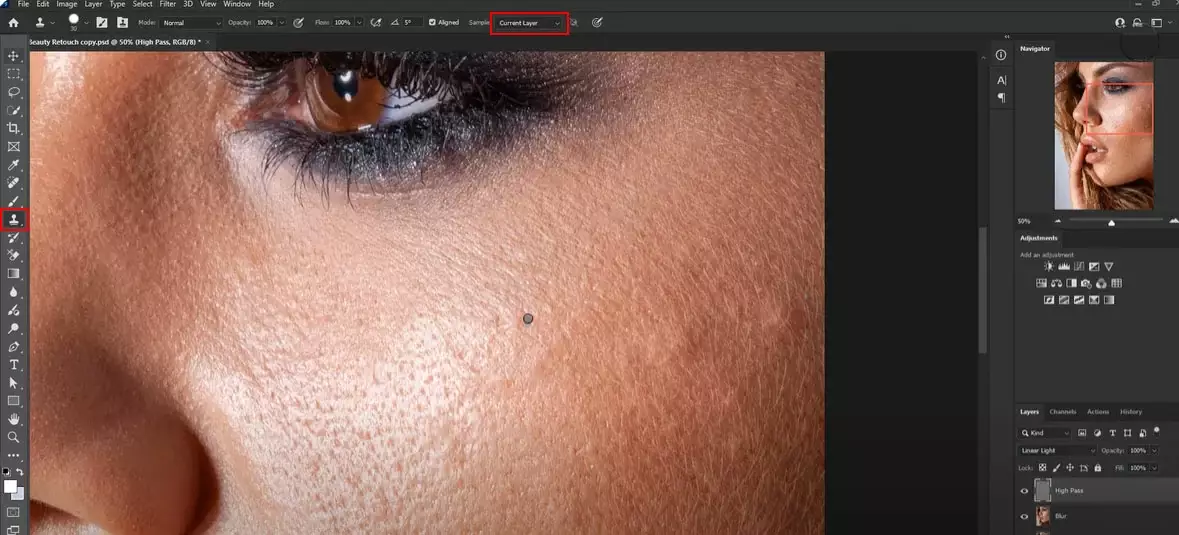Add a Levels adjustment

[1064, 266]
